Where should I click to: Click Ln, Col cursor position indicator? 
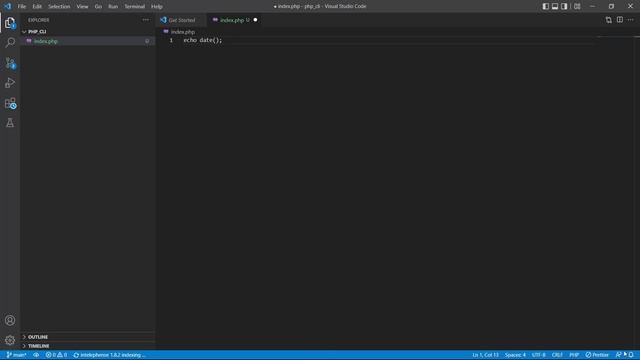coord(485,355)
